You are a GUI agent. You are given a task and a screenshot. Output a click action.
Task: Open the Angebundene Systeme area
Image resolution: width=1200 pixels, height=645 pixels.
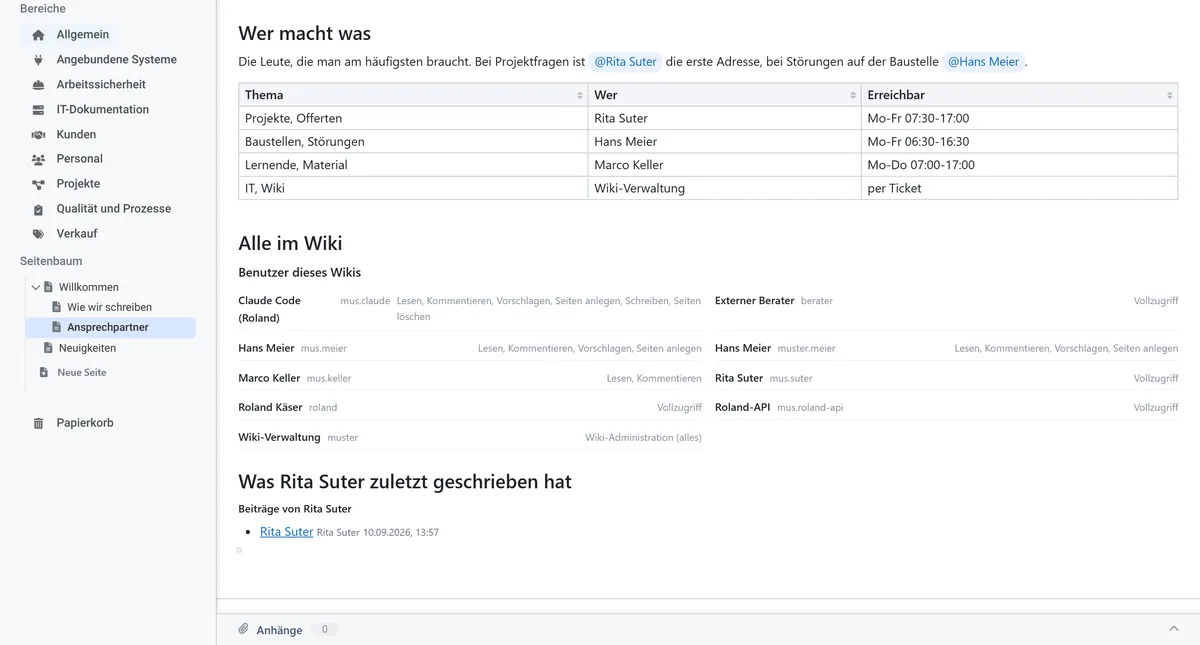pos(116,60)
